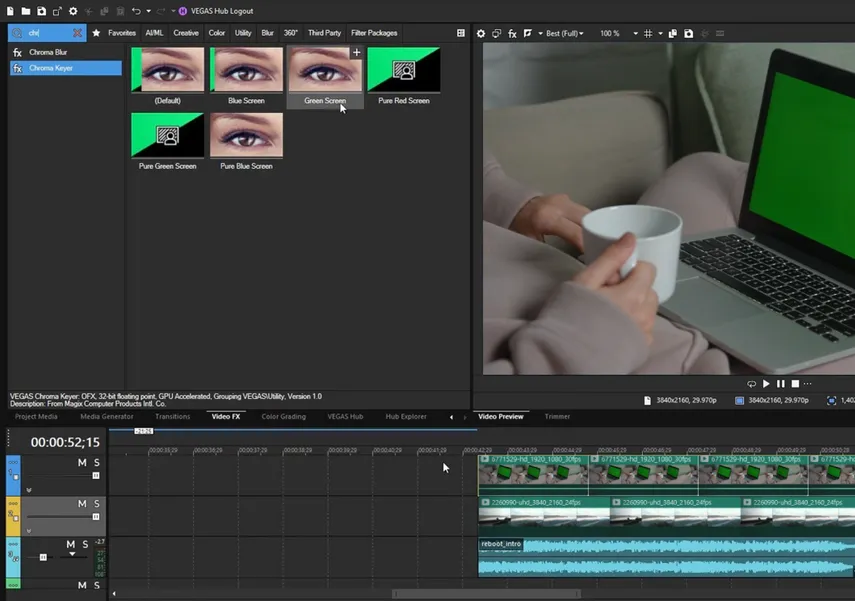Switch to the Trimmer tab
This screenshot has width=855, height=601.
(x=557, y=417)
